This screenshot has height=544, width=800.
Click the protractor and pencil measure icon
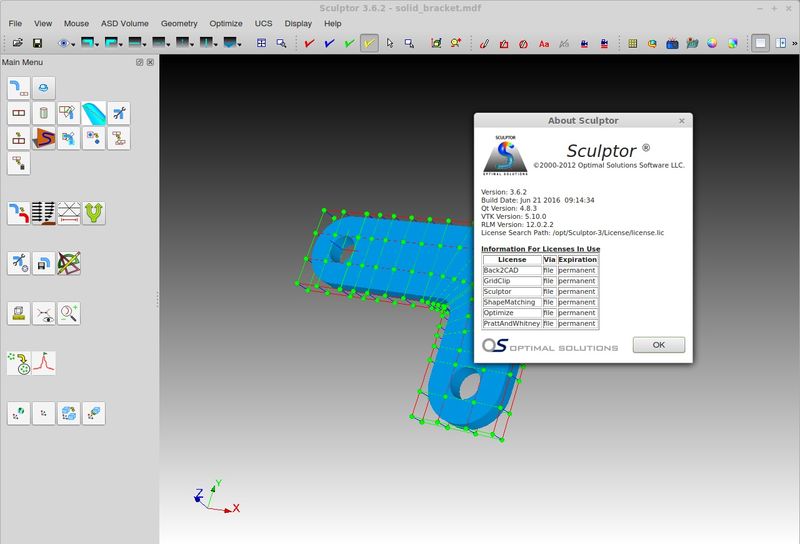pyautogui.click(x=69, y=263)
